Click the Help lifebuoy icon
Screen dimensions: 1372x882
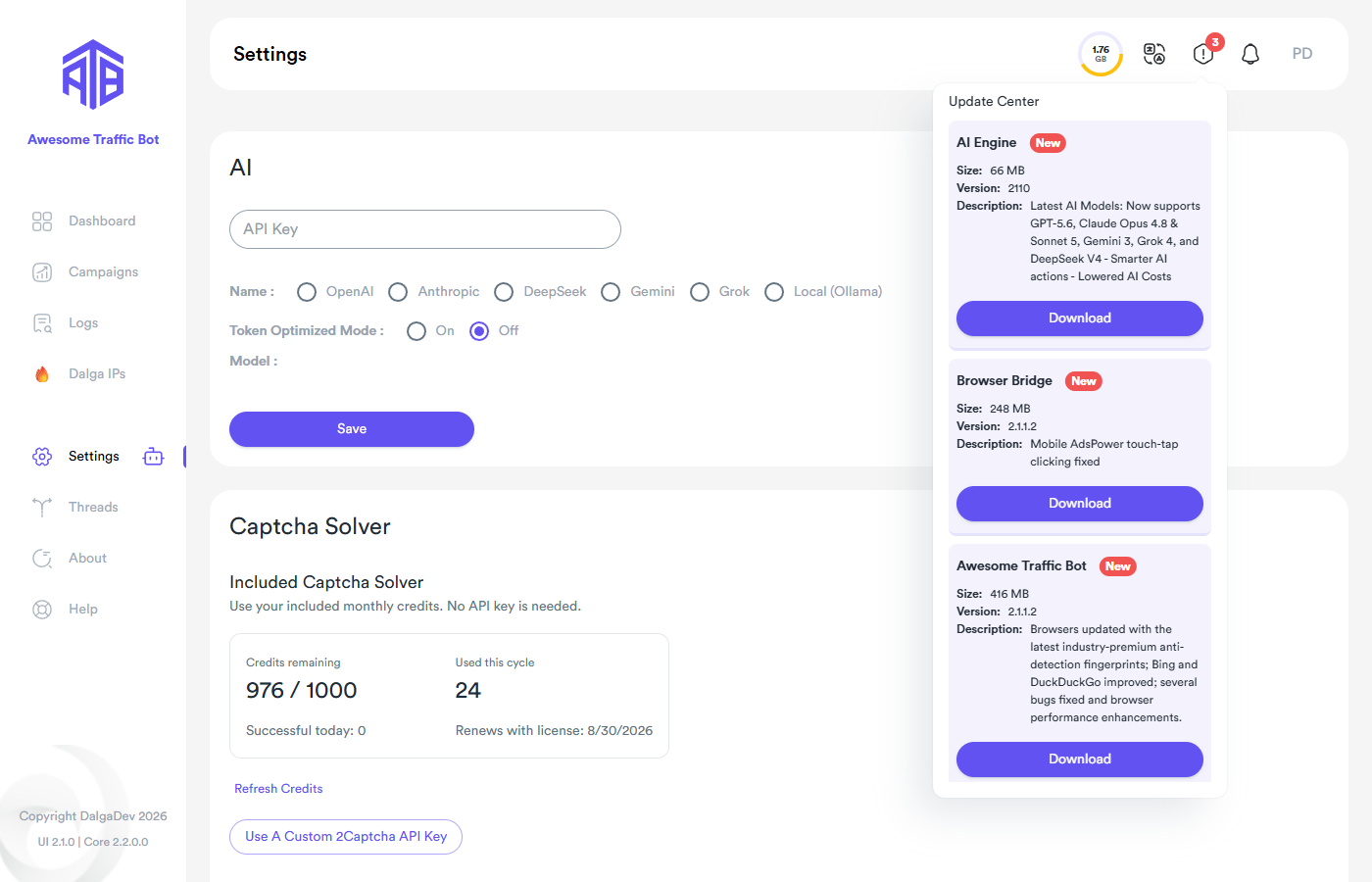tap(42, 610)
